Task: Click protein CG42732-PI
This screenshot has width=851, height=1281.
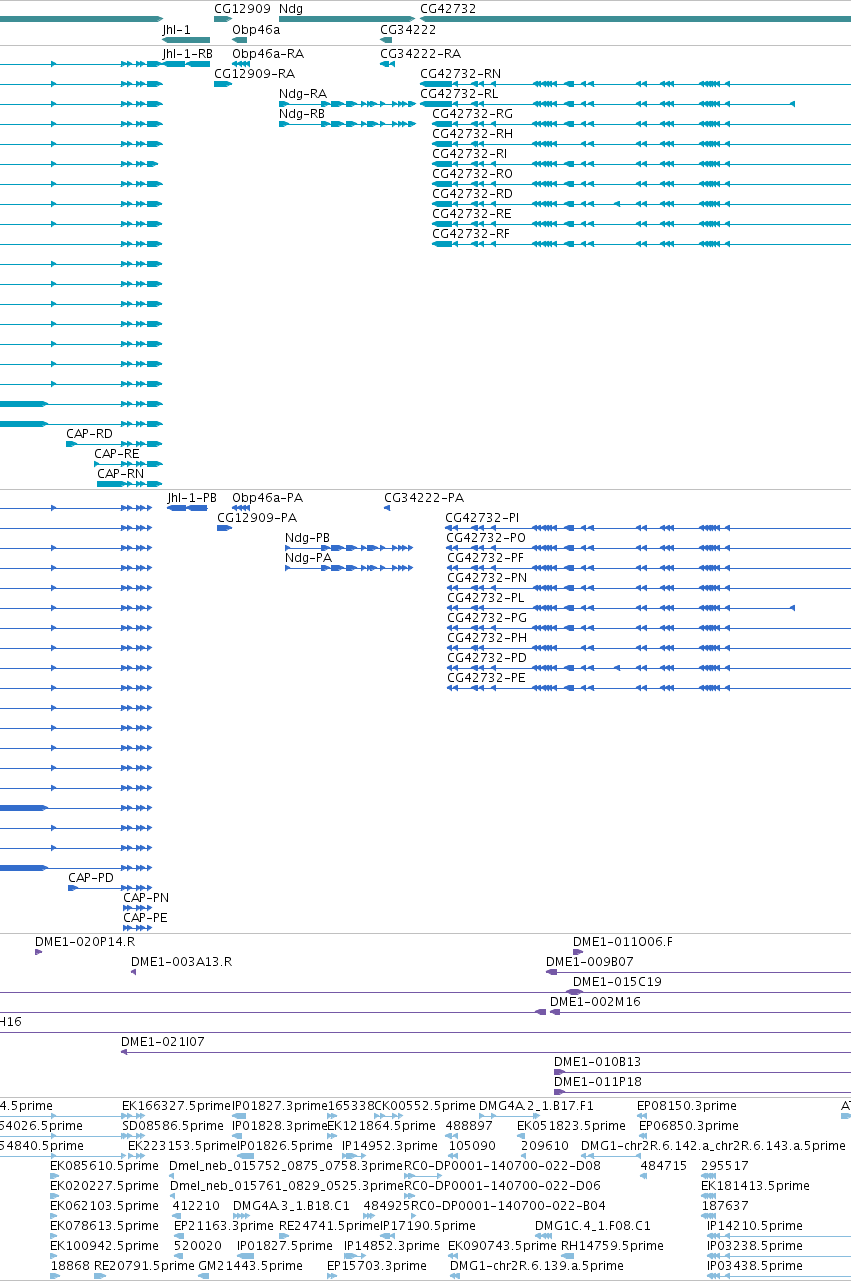Action: tap(483, 518)
